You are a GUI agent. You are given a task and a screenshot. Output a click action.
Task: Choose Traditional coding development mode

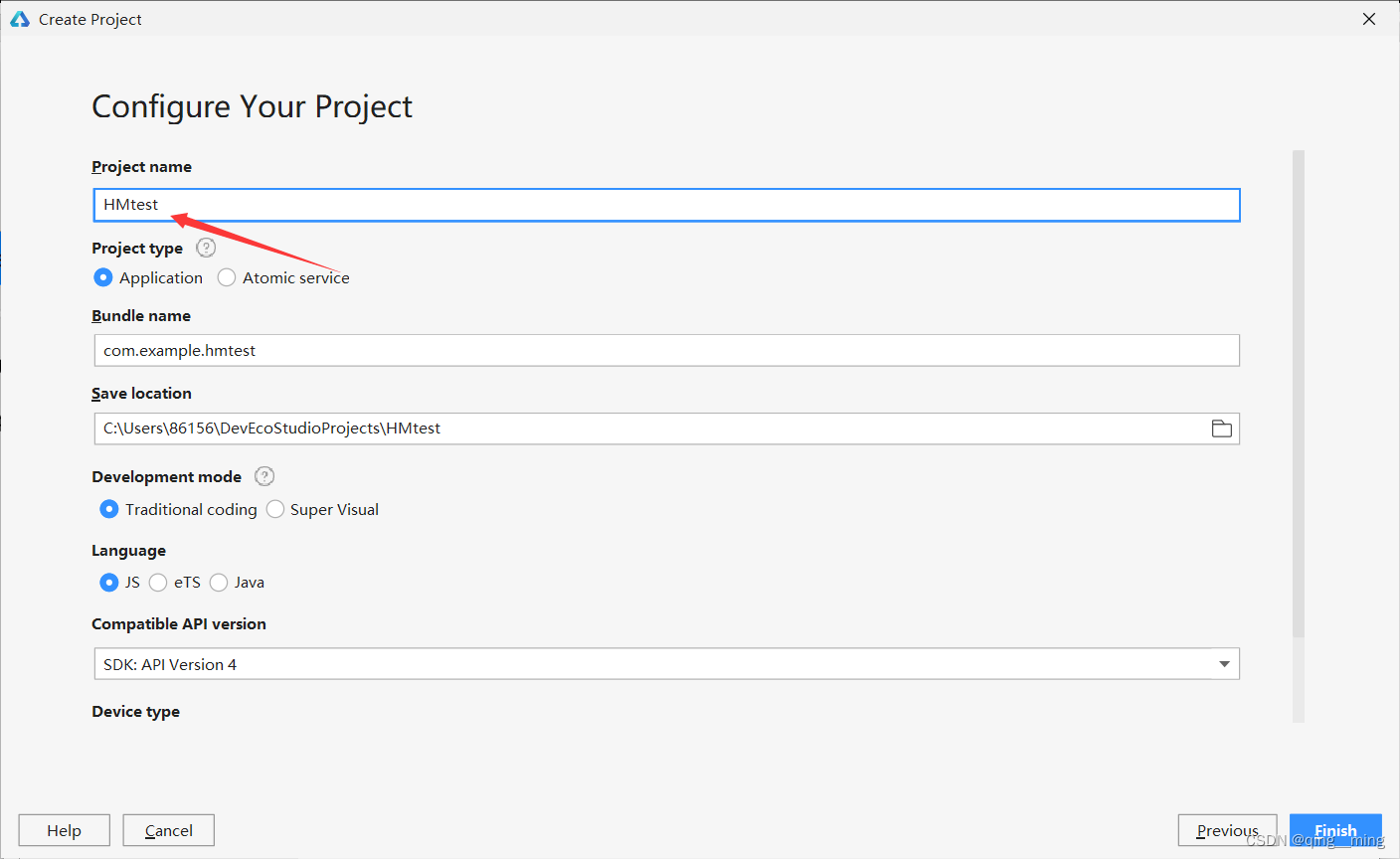coord(179,509)
